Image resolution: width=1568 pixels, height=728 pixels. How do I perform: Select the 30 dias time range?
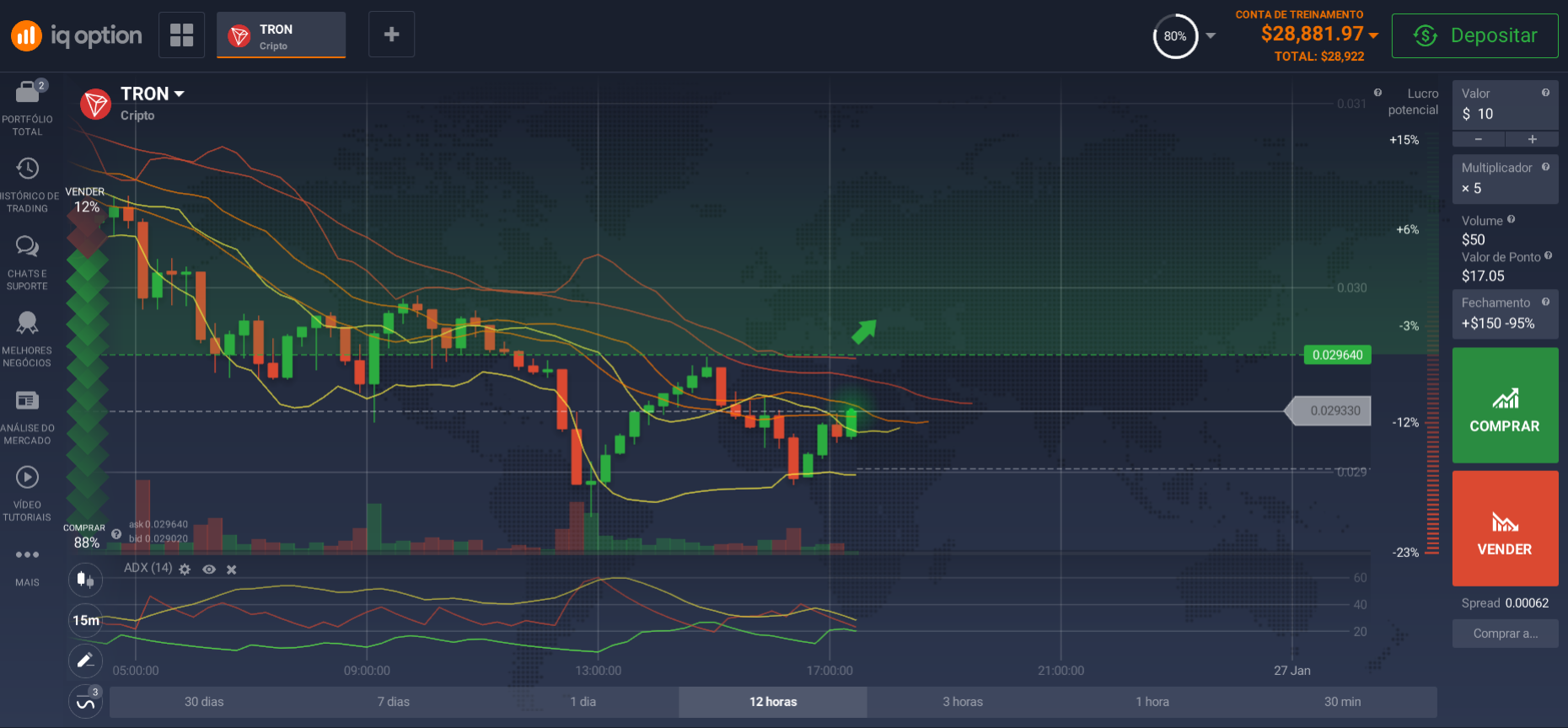point(204,702)
